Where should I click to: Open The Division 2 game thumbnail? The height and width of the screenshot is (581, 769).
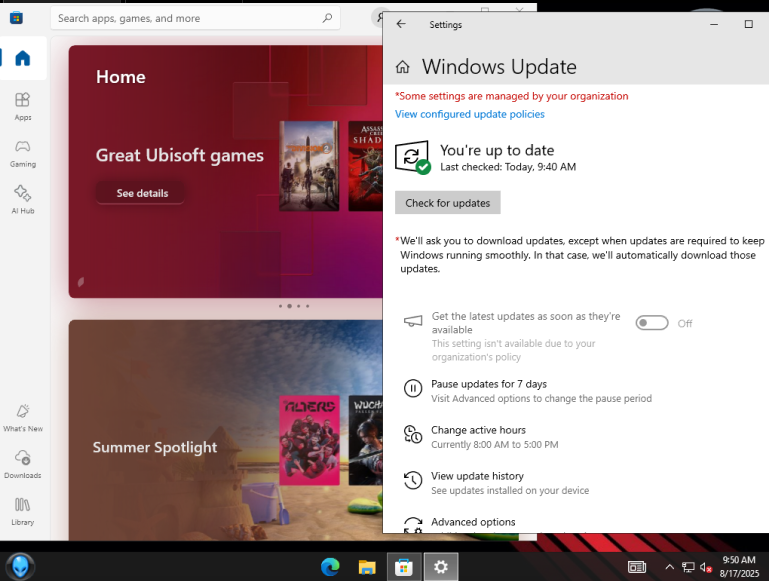point(309,166)
